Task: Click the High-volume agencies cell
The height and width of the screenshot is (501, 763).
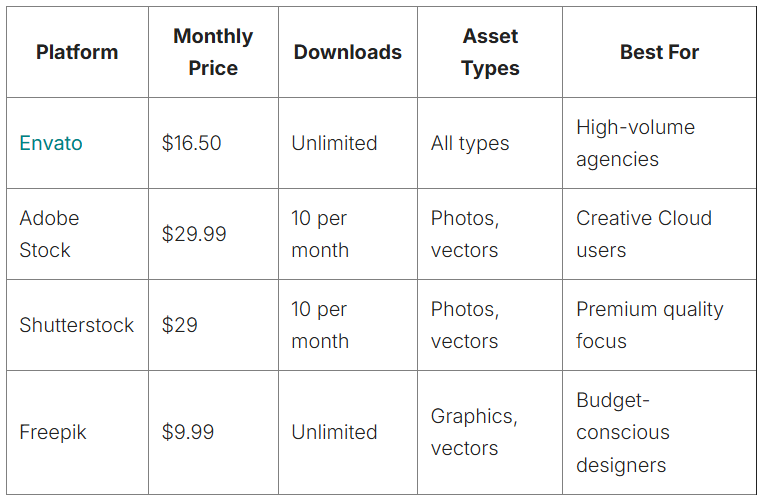Action: pos(635,143)
